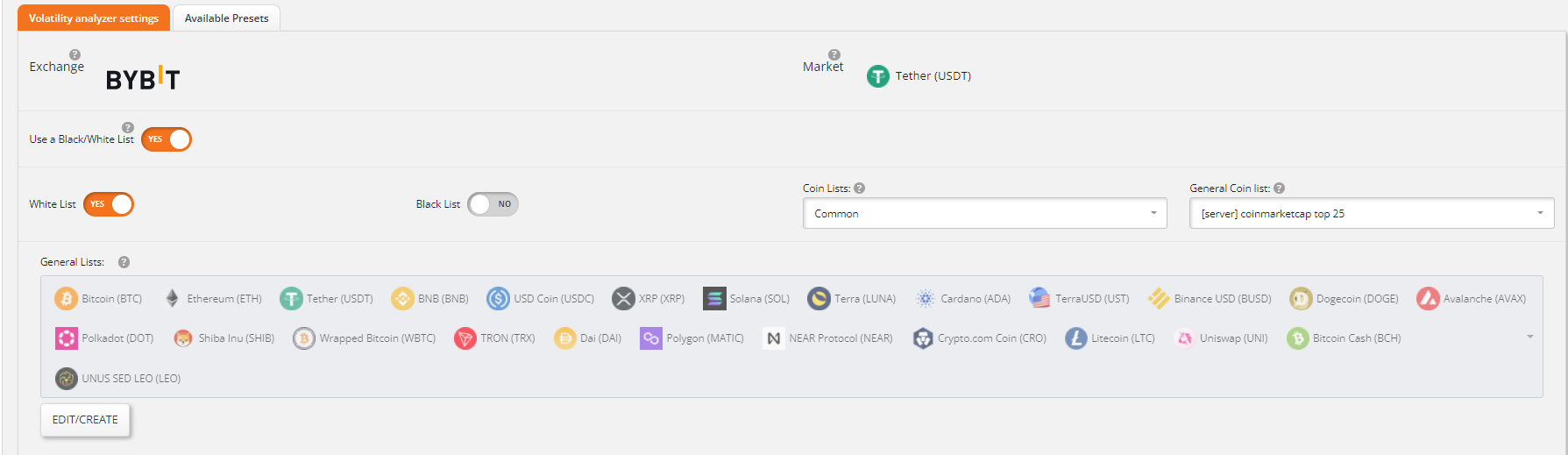Toggle the Use a Black/White List switch

click(167, 139)
